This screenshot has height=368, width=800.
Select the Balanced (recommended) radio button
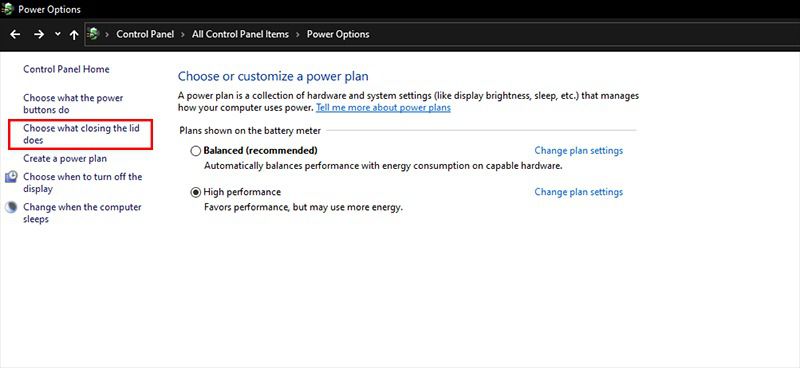tap(195, 151)
